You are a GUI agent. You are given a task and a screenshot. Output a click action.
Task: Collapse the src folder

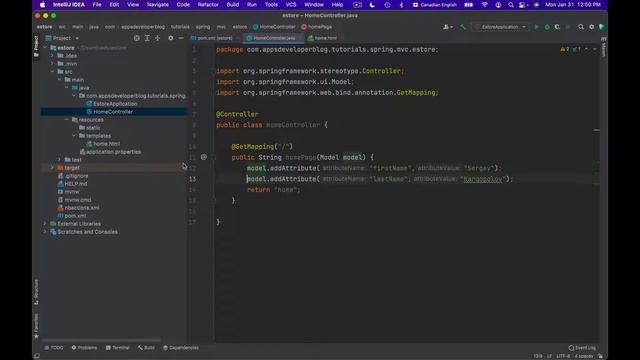tap(52, 72)
